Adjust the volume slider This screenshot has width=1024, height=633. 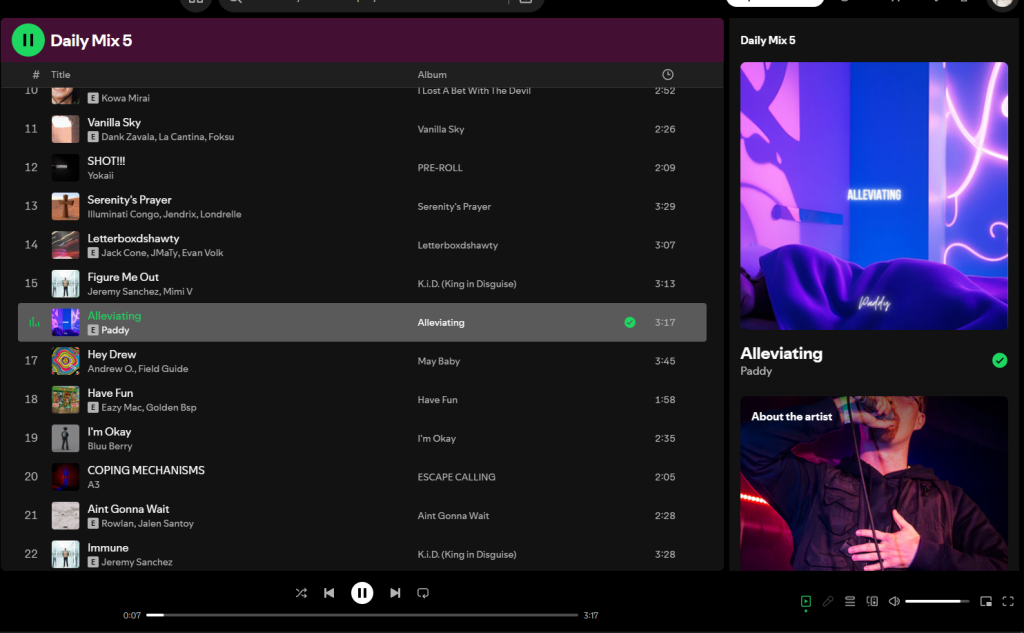coord(936,601)
